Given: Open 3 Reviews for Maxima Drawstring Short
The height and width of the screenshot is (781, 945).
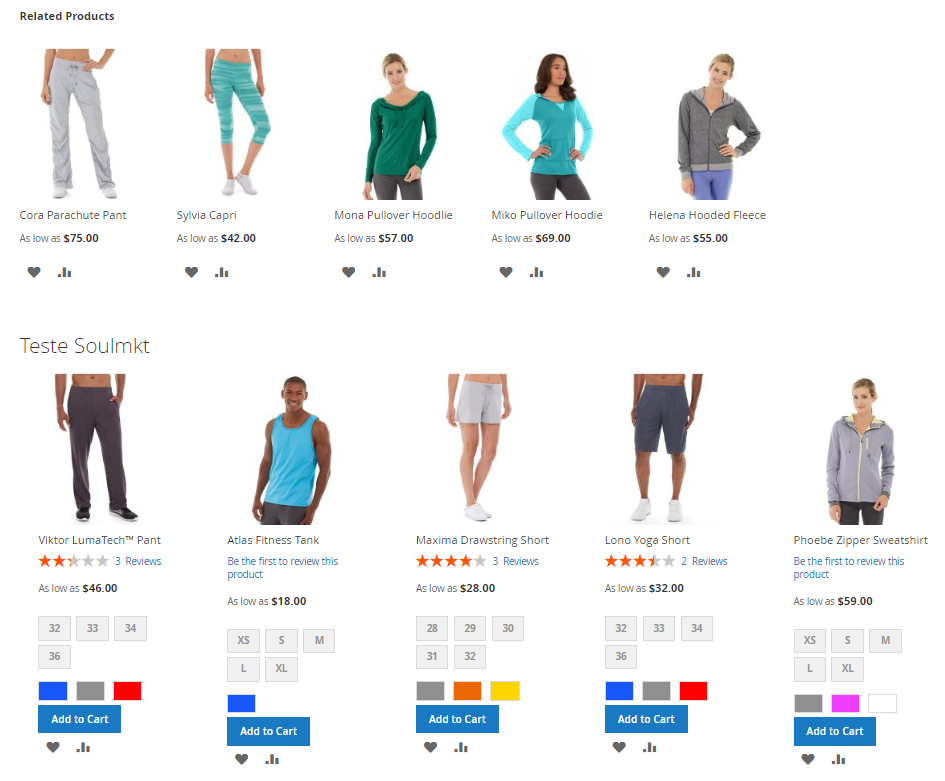Looking at the screenshot, I should click(x=515, y=561).
